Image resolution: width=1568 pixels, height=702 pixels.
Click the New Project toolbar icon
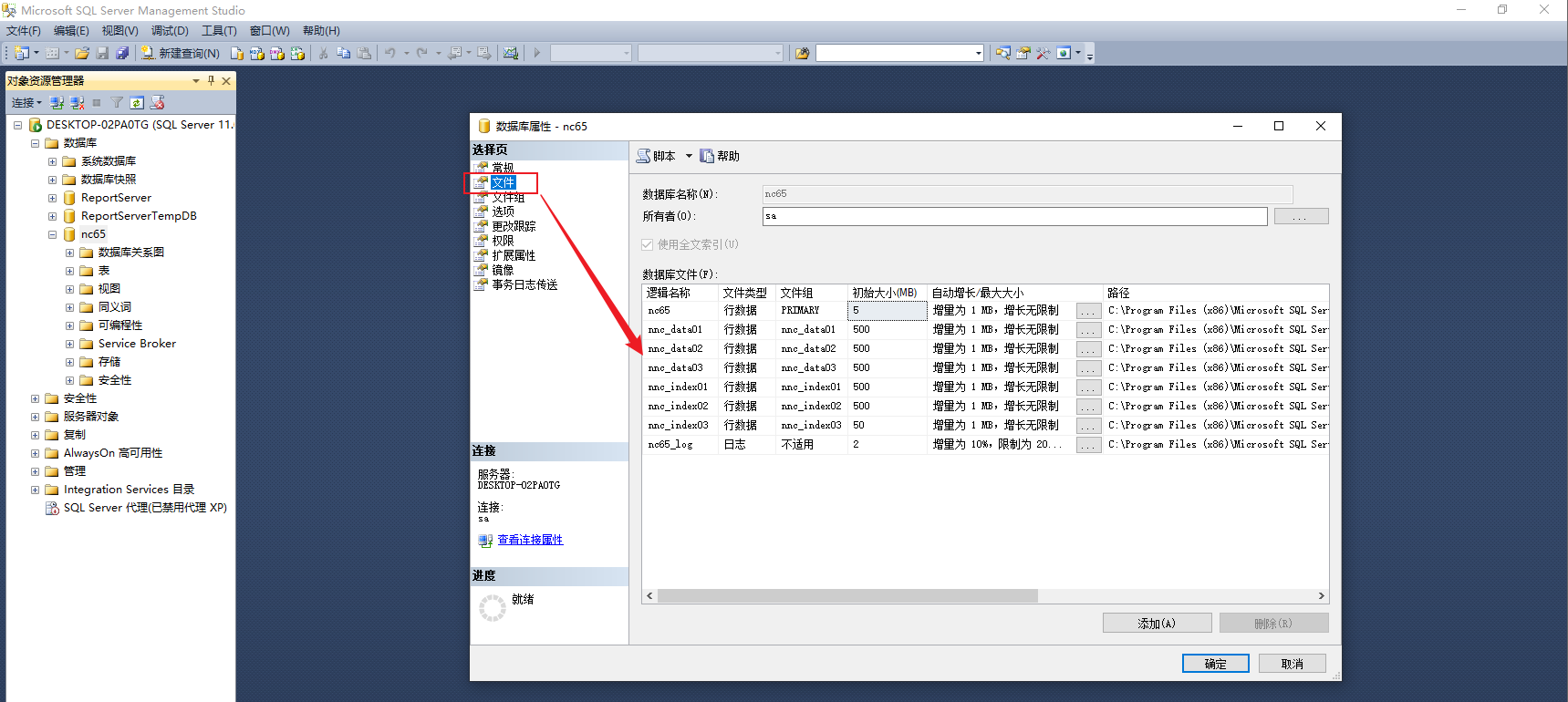(x=21, y=53)
